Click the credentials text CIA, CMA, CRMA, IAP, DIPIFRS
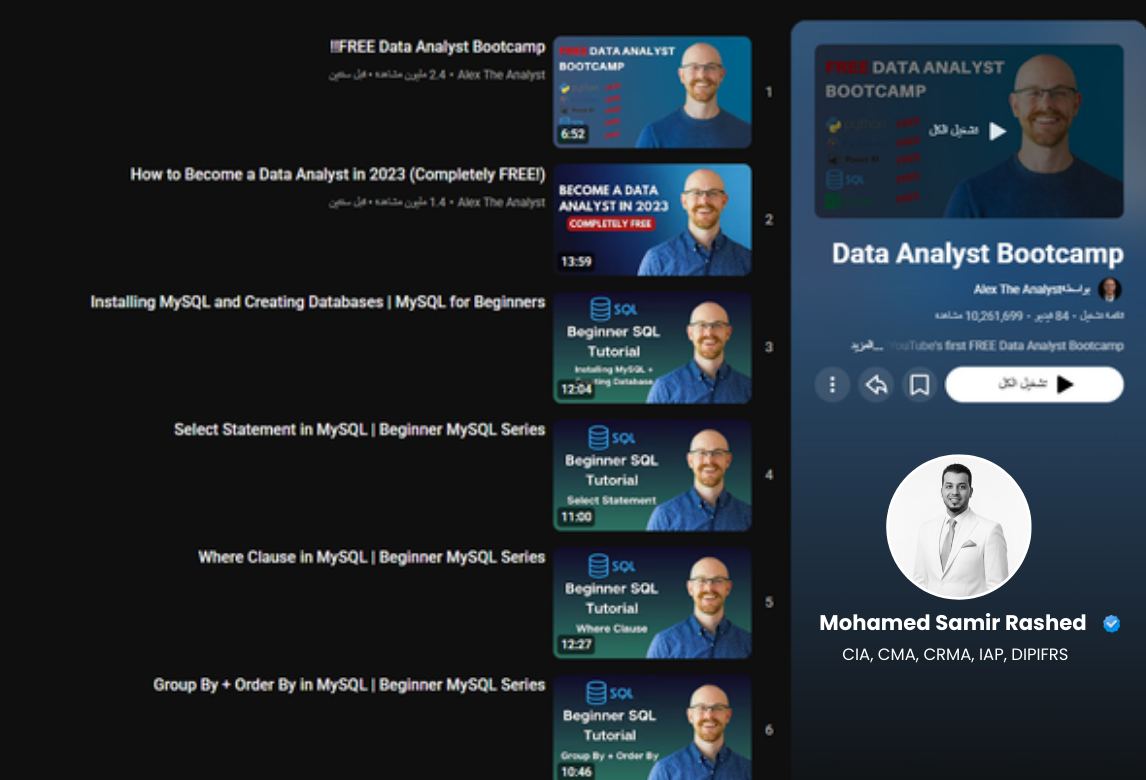1146x780 pixels. [955, 654]
